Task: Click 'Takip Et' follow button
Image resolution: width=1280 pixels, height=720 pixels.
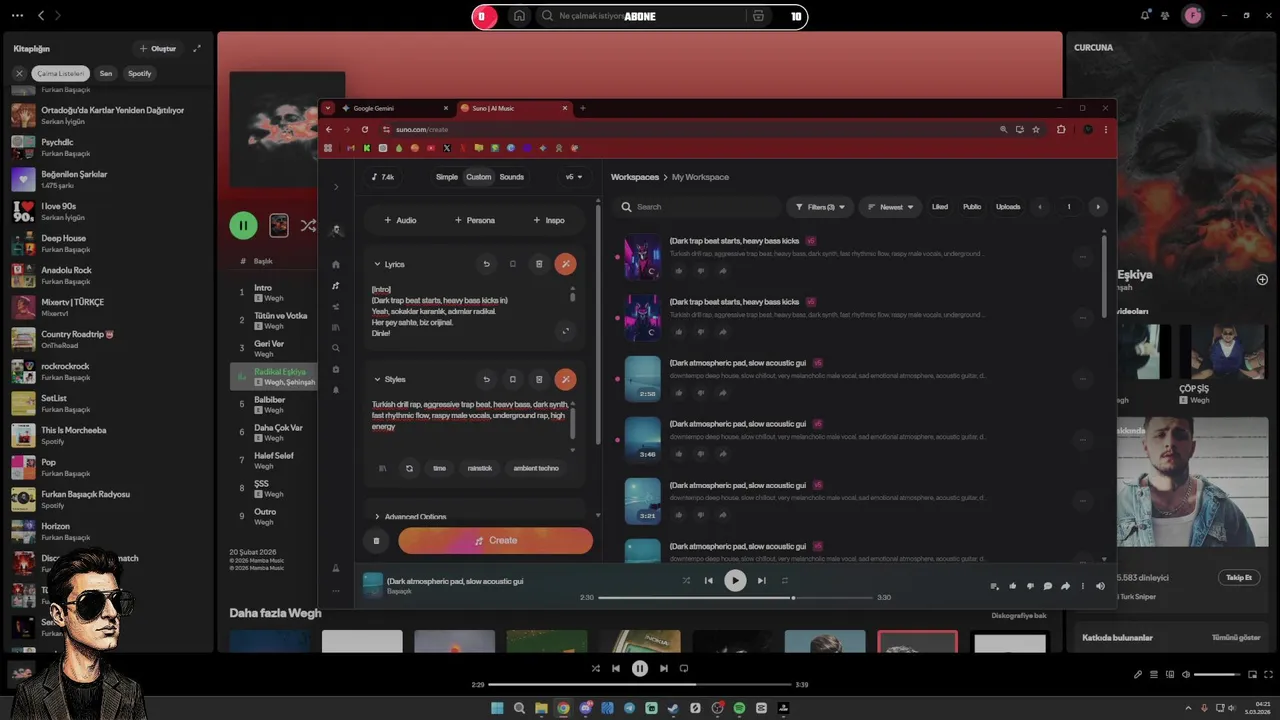Action: (x=1239, y=578)
